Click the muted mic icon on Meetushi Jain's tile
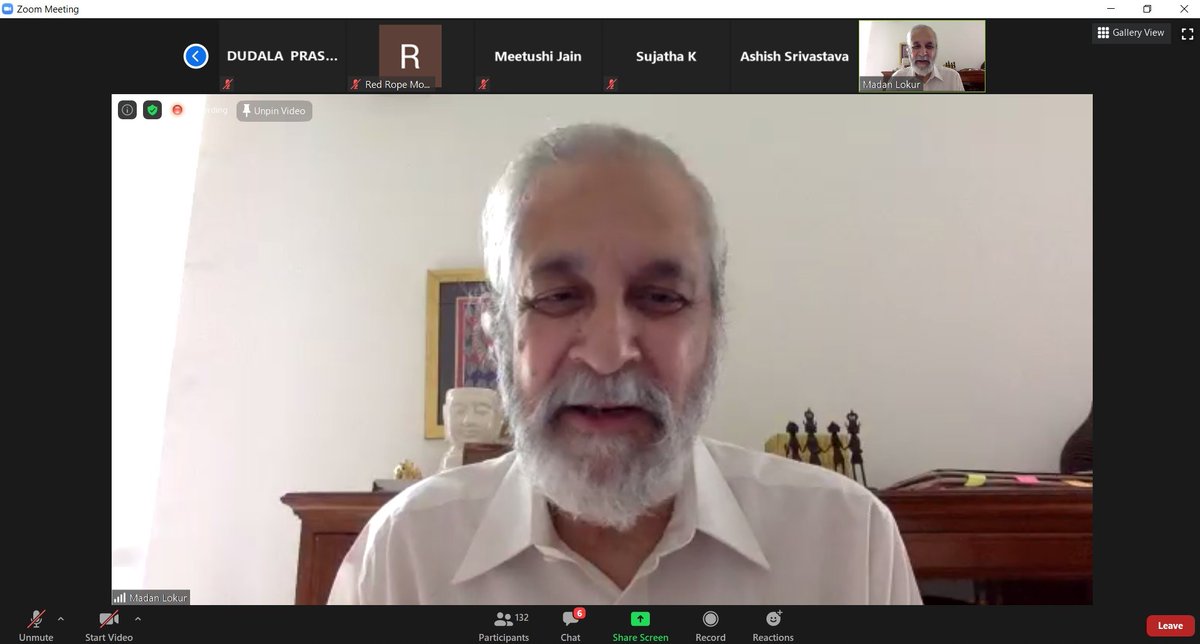This screenshot has height=644, width=1200. 484,85
